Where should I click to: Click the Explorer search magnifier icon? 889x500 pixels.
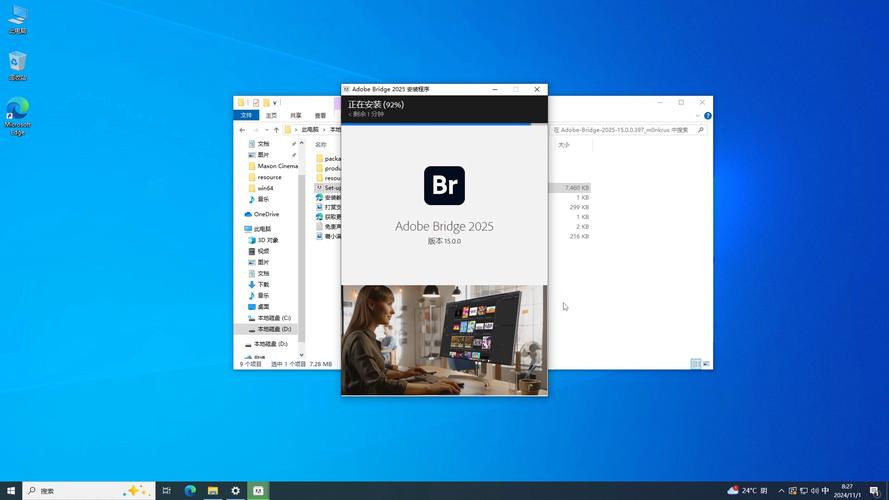click(701, 130)
